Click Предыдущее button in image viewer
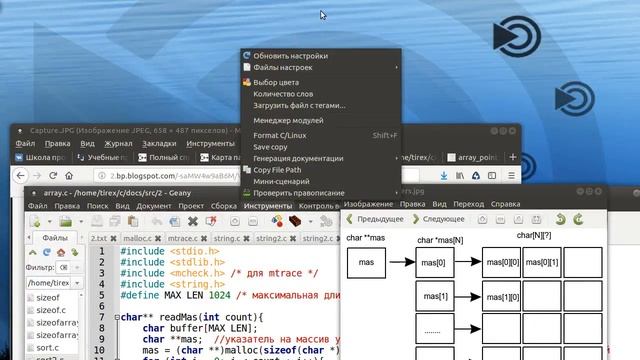The width and height of the screenshot is (640, 360). click(x=375, y=219)
